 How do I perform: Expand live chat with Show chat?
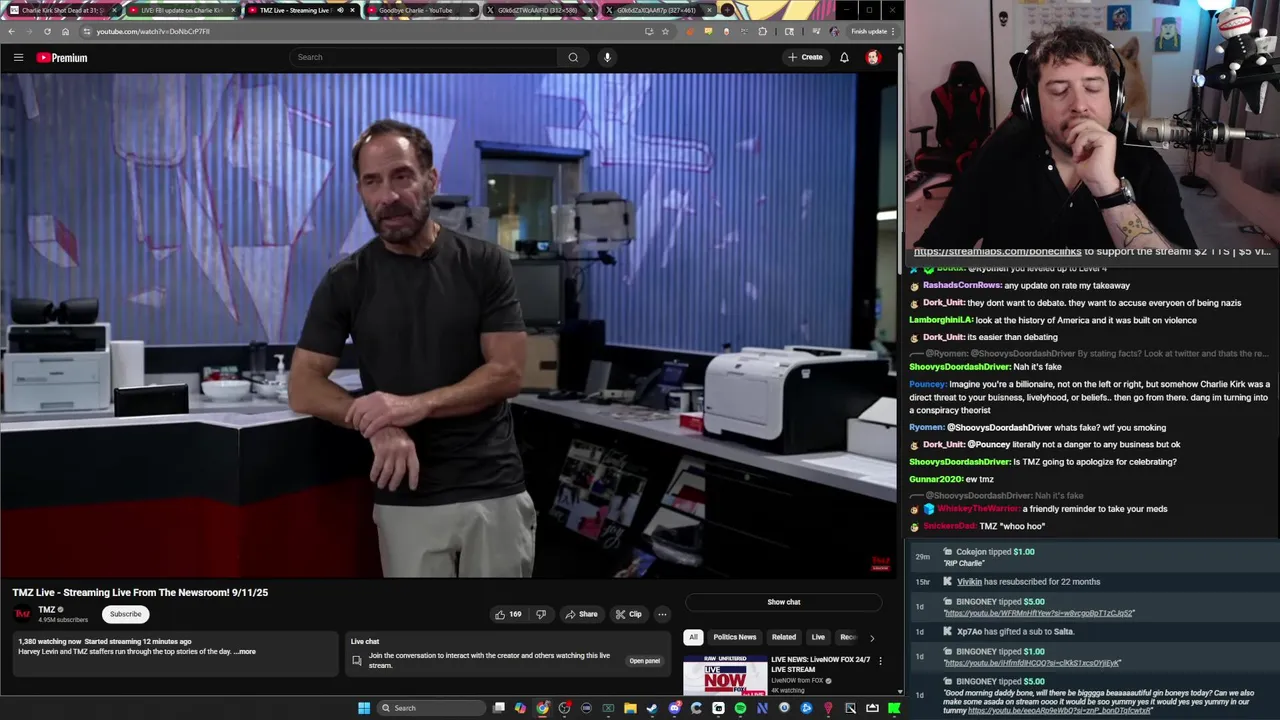(x=784, y=602)
